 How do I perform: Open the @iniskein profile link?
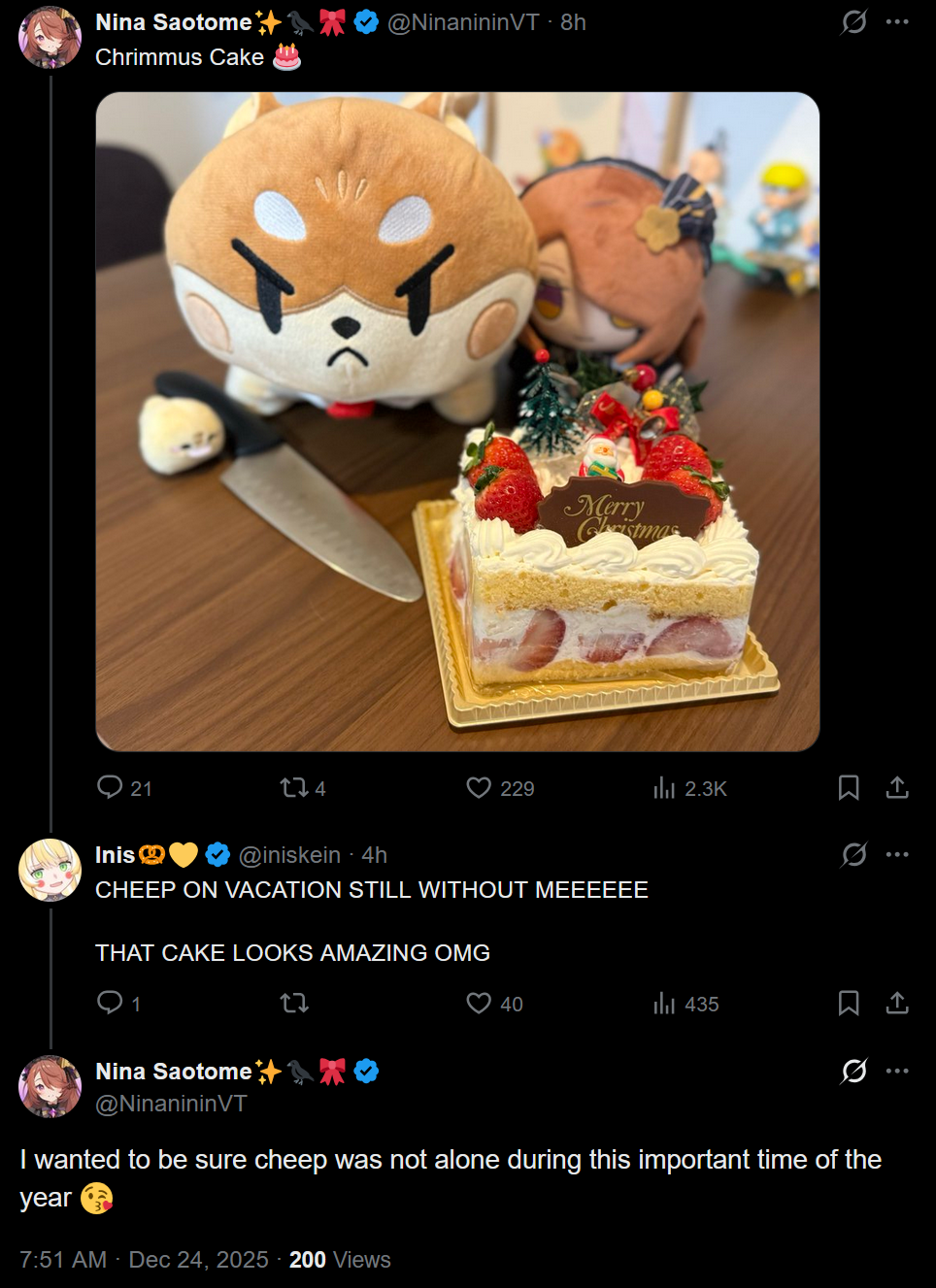coord(289,855)
